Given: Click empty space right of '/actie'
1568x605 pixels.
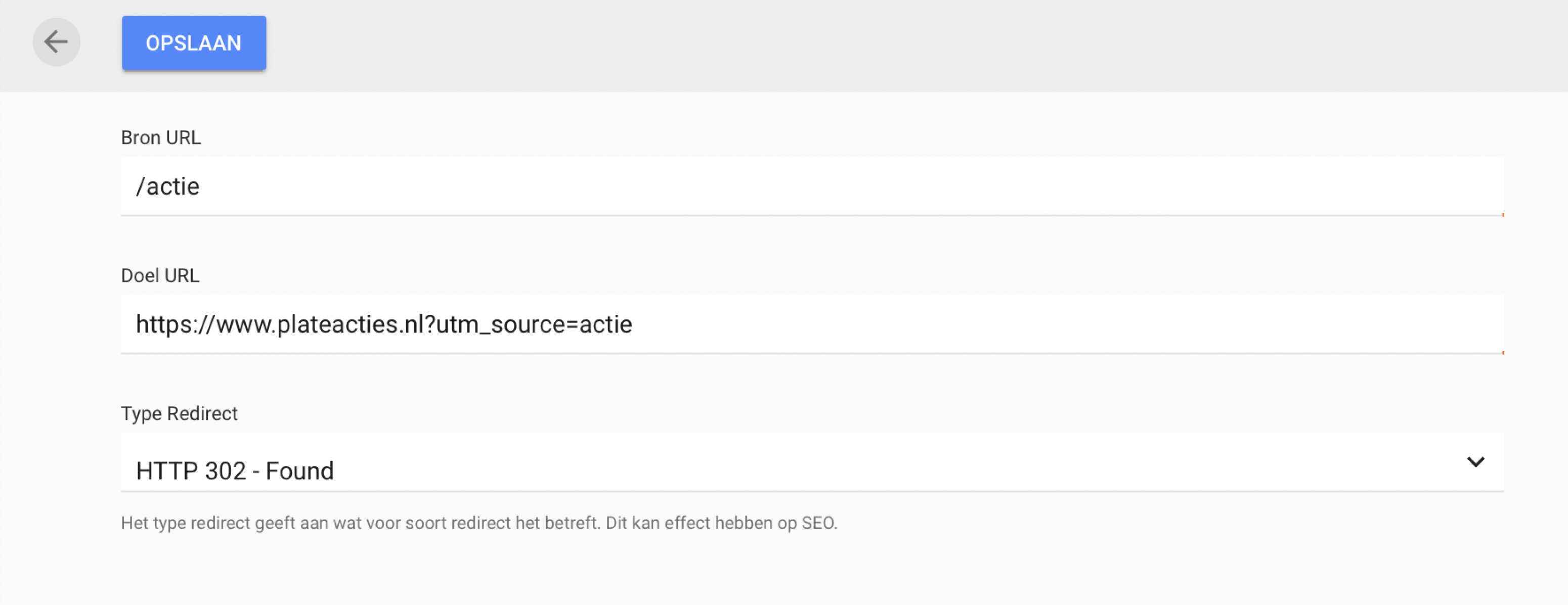Looking at the screenshot, I should coord(852,186).
